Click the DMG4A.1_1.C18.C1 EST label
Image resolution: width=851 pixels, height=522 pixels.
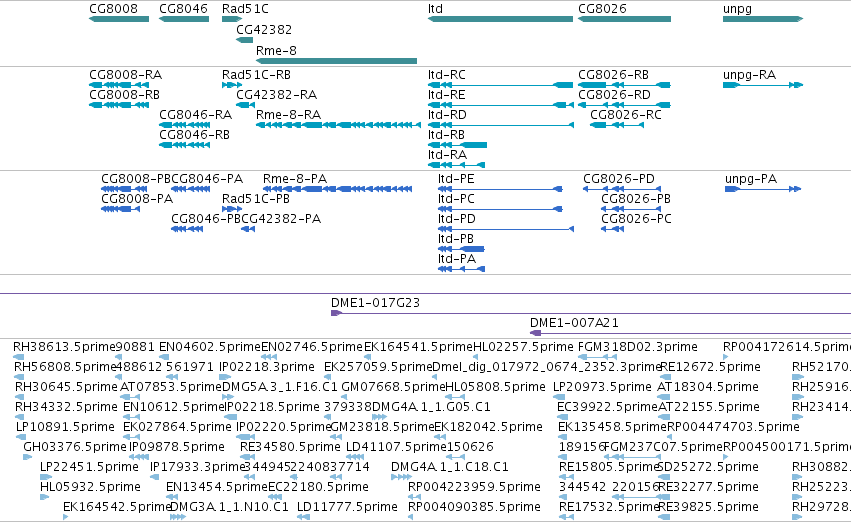point(449,467)
